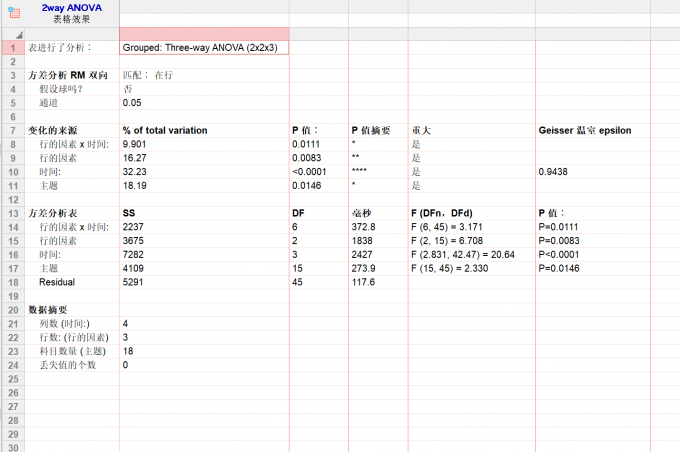Image resolution: width=680 pixels, height=452 pixels.
Task: Click the results table icon beside 2way ANOVA
Action: pyautogui.click(x=14, y=13)
